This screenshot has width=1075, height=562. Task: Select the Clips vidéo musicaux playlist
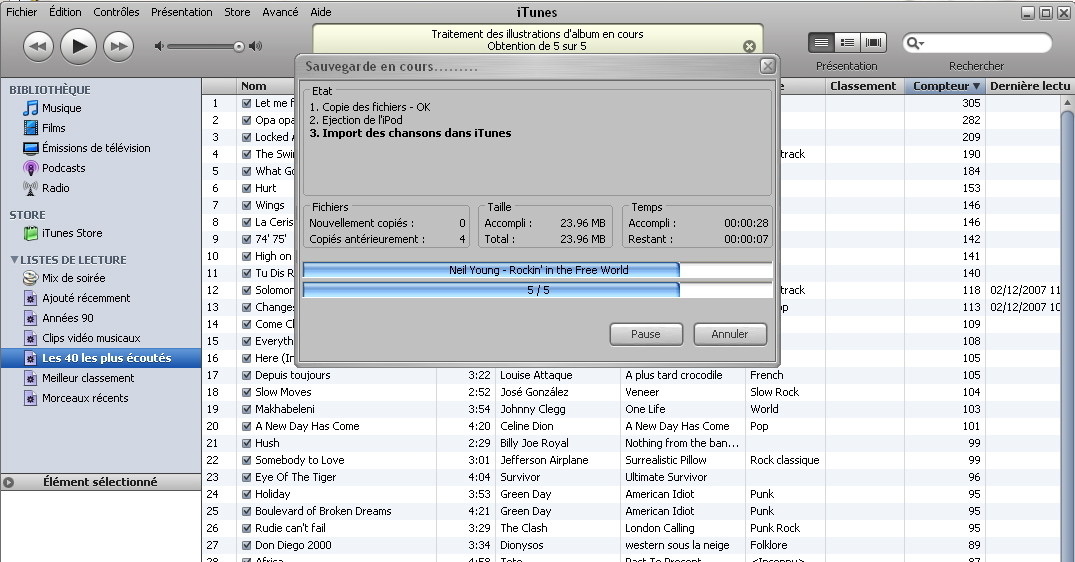[91, 337]
